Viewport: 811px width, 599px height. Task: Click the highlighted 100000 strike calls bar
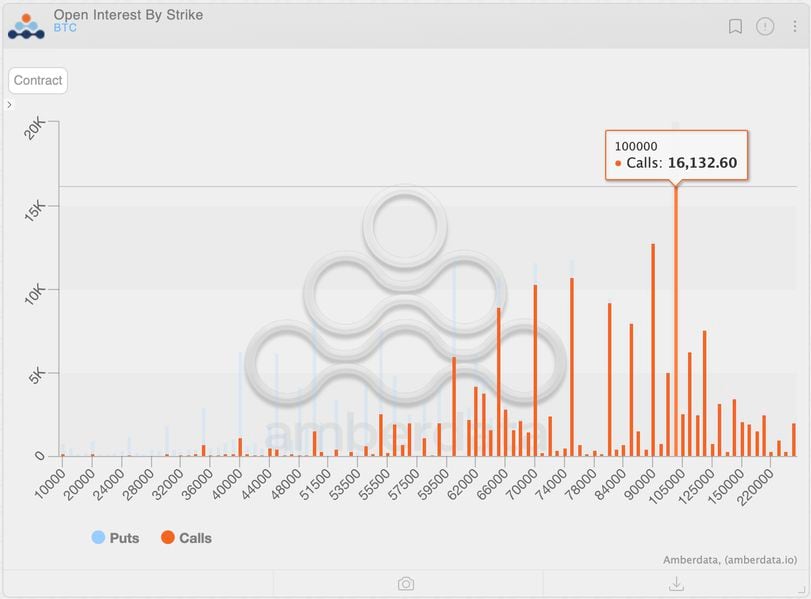click(675, 321)
